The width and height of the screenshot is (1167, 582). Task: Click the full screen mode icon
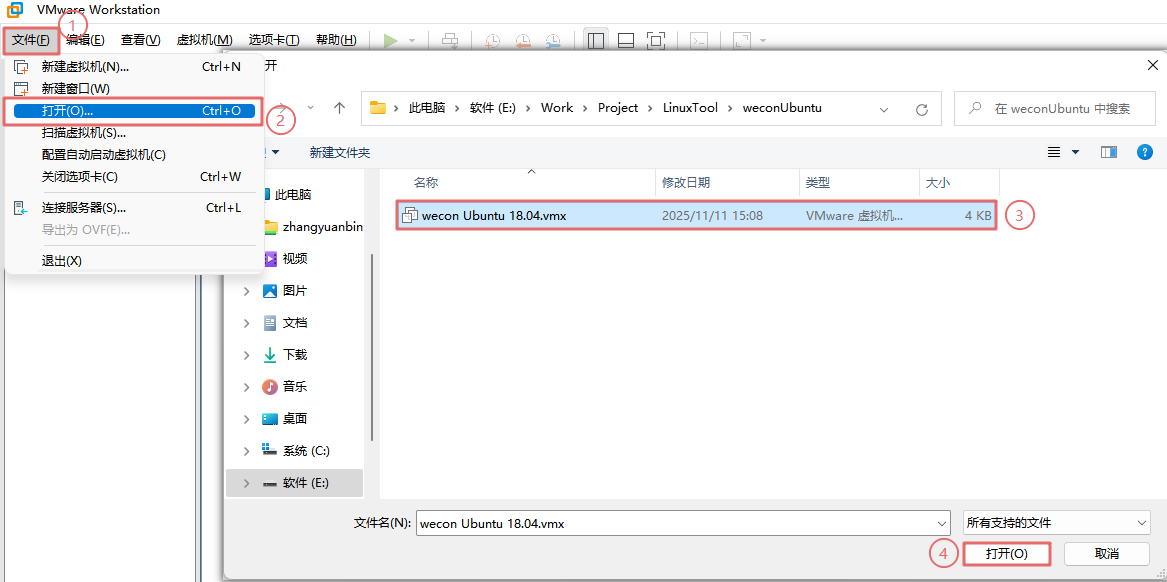[656, 40]
